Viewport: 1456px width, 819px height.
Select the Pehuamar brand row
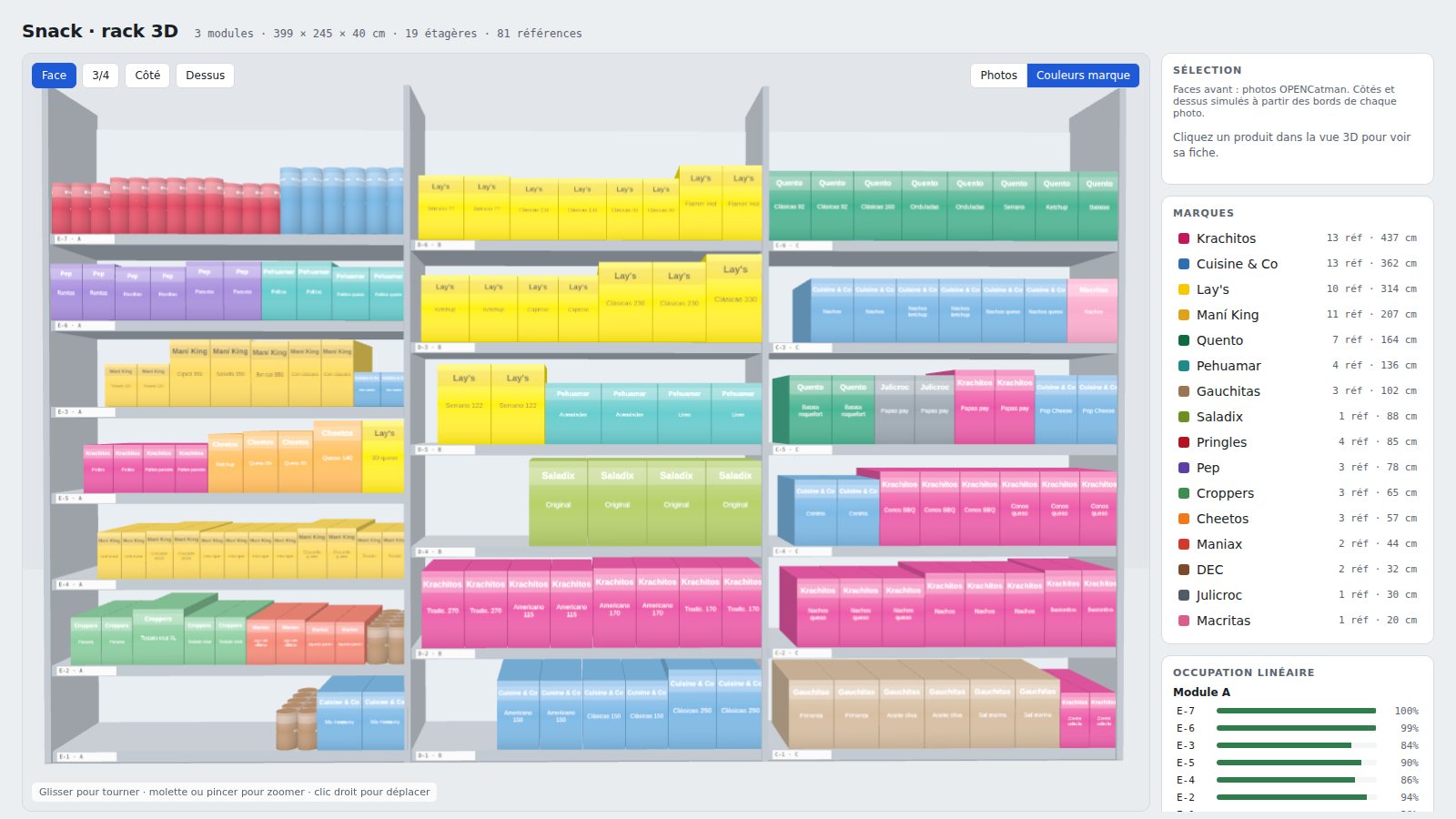pyautogui.click(x=1297, y=366)
